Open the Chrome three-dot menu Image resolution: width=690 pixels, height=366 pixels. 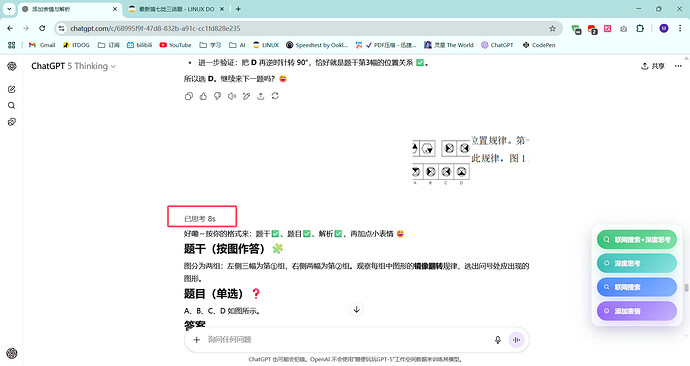click(x=680, y=29)
